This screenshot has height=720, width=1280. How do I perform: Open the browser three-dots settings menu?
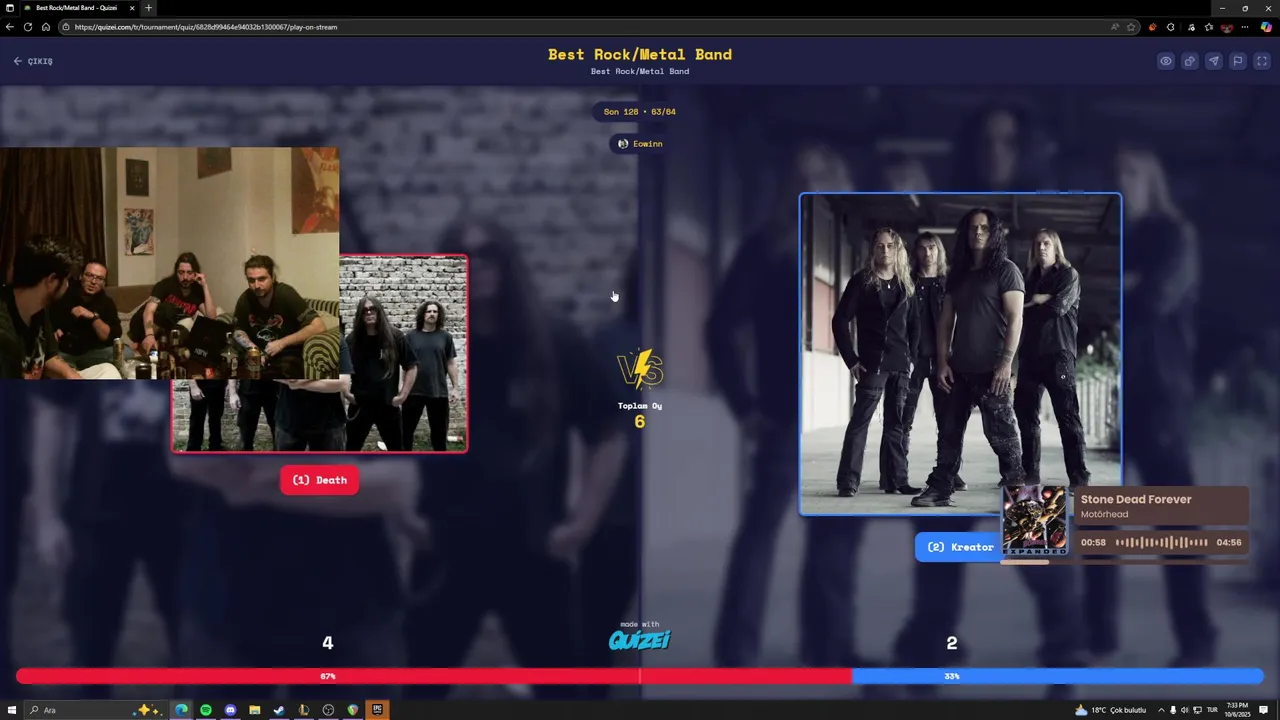[1245, 27]
